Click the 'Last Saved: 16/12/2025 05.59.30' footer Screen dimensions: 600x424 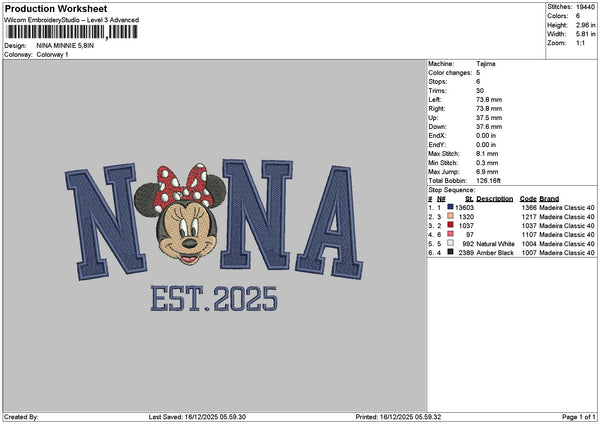(x=197, y=417)
